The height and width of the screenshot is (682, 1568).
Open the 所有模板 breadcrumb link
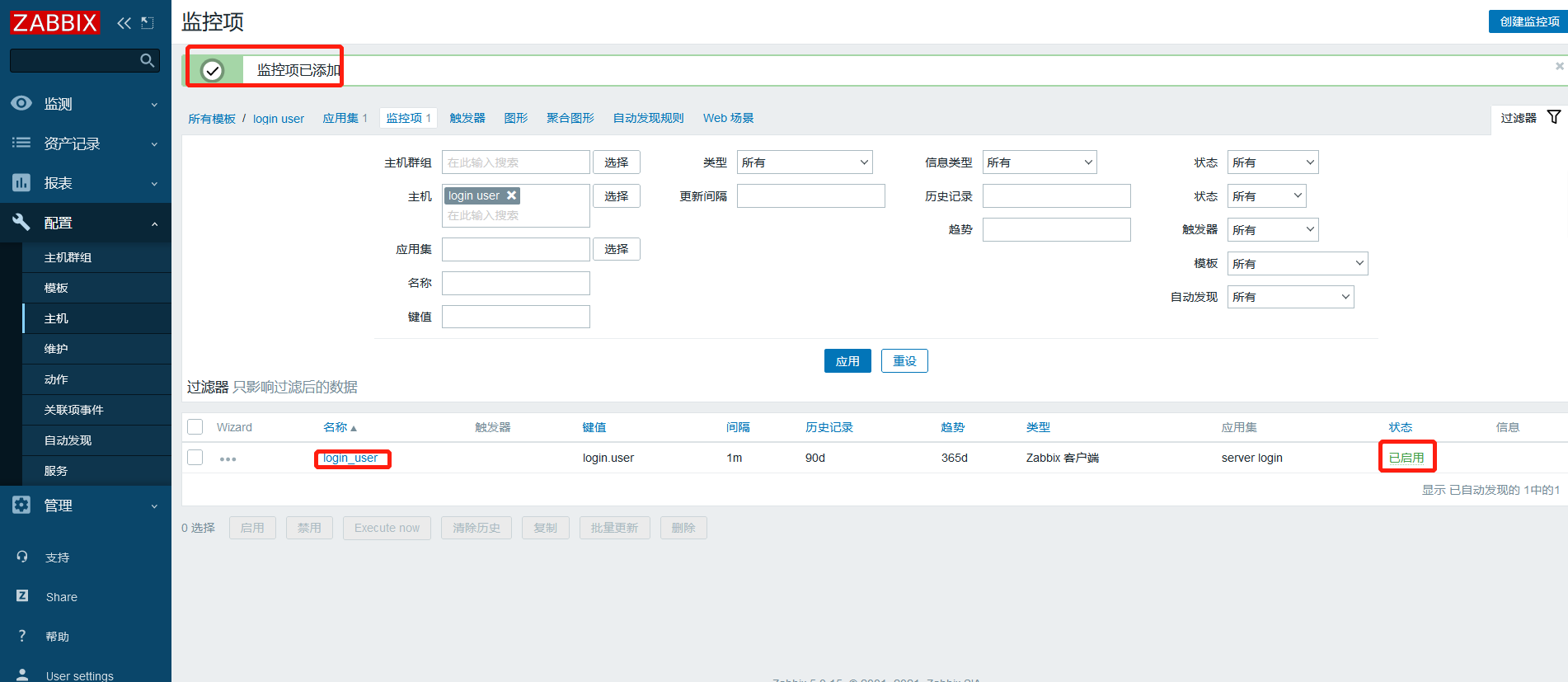[x=212, y=119]
